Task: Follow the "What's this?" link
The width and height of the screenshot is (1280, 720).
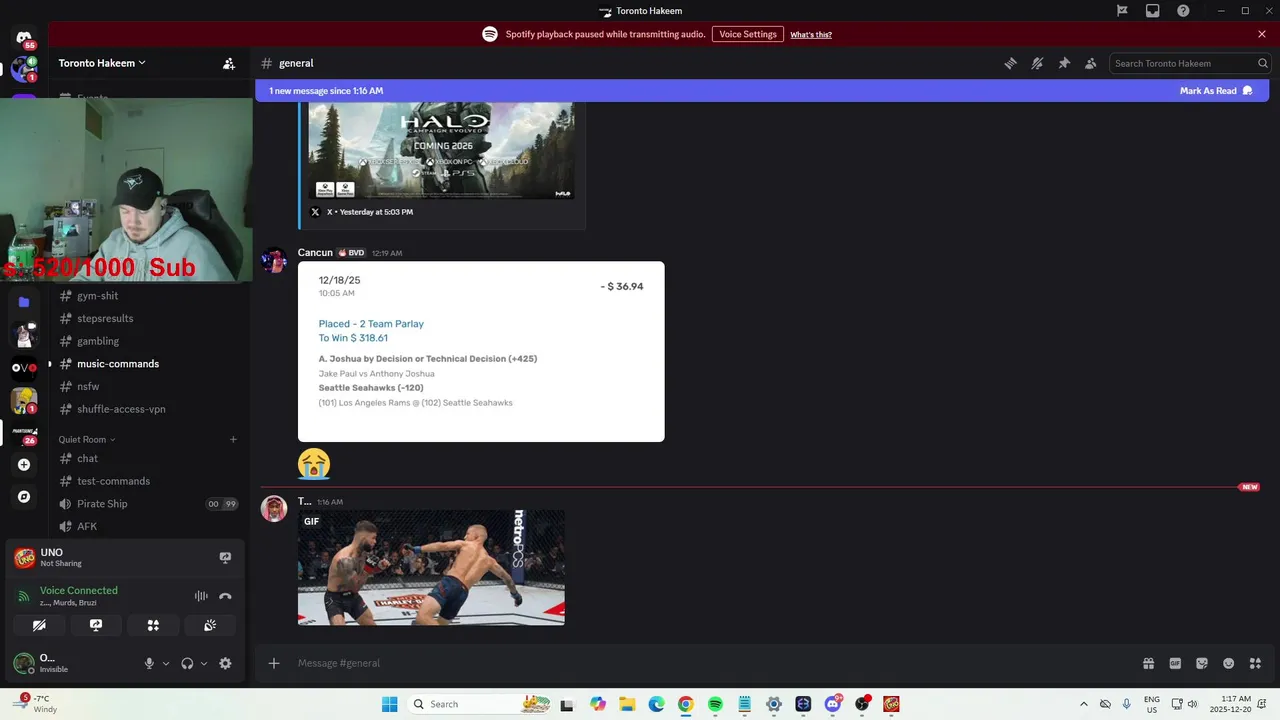Action: tap(811, 34)
